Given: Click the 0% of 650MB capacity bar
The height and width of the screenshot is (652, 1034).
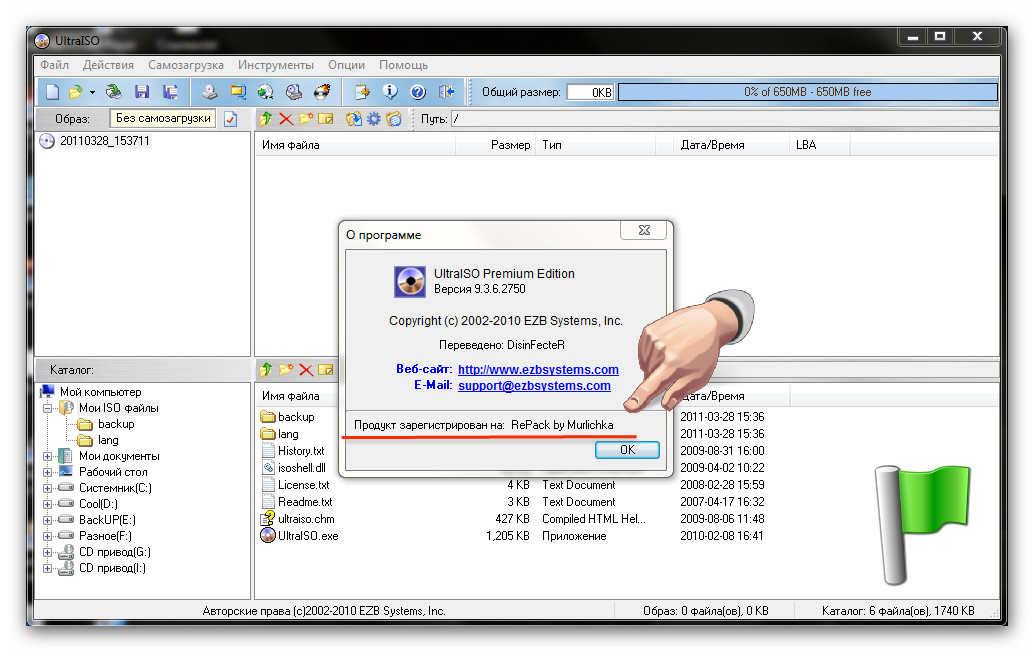Looking at the screenshot, I should (x=806, y=92).
